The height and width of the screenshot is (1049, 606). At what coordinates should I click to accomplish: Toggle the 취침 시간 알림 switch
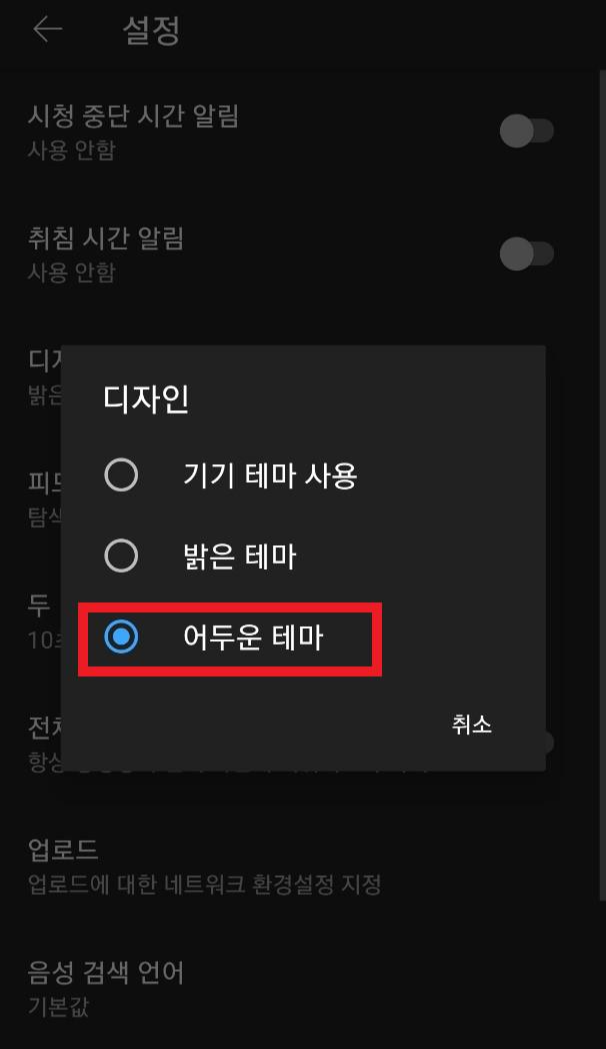[527, 254]
